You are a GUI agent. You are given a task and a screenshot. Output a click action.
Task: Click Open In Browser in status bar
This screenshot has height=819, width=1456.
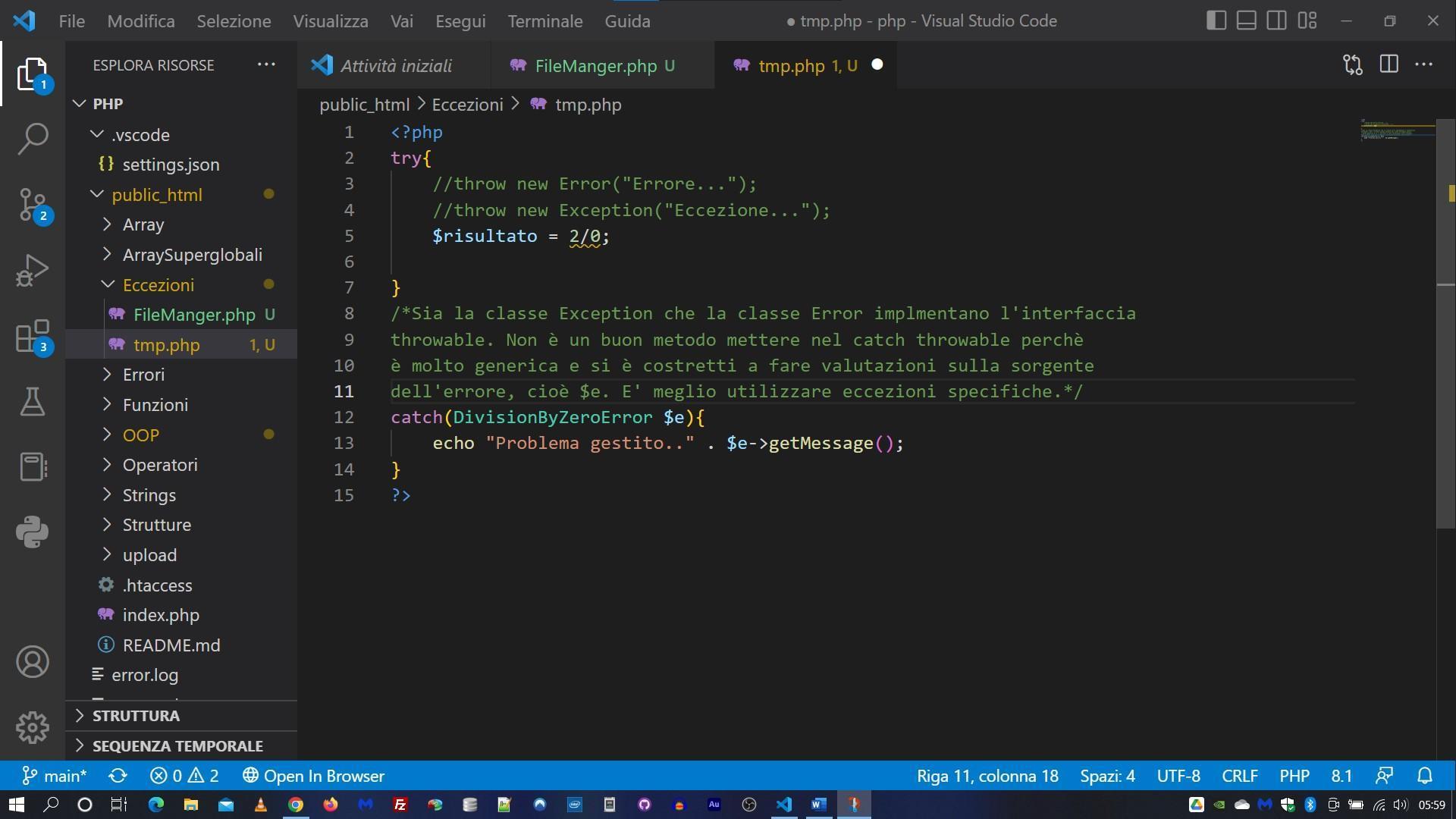point(313,776)
